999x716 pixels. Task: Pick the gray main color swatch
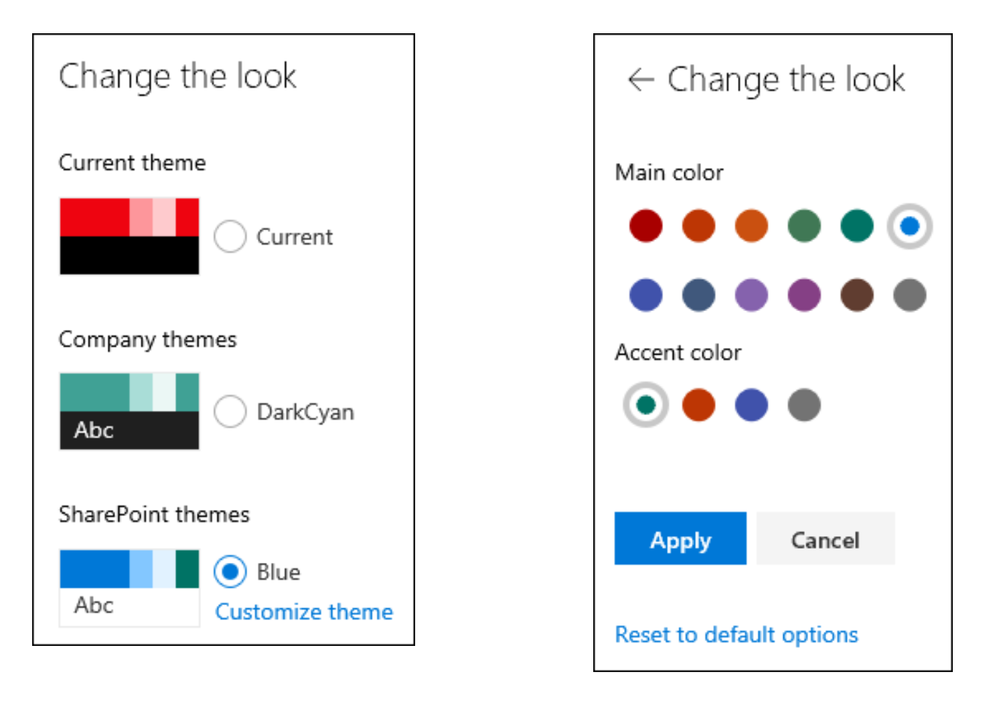pos(910,295)
